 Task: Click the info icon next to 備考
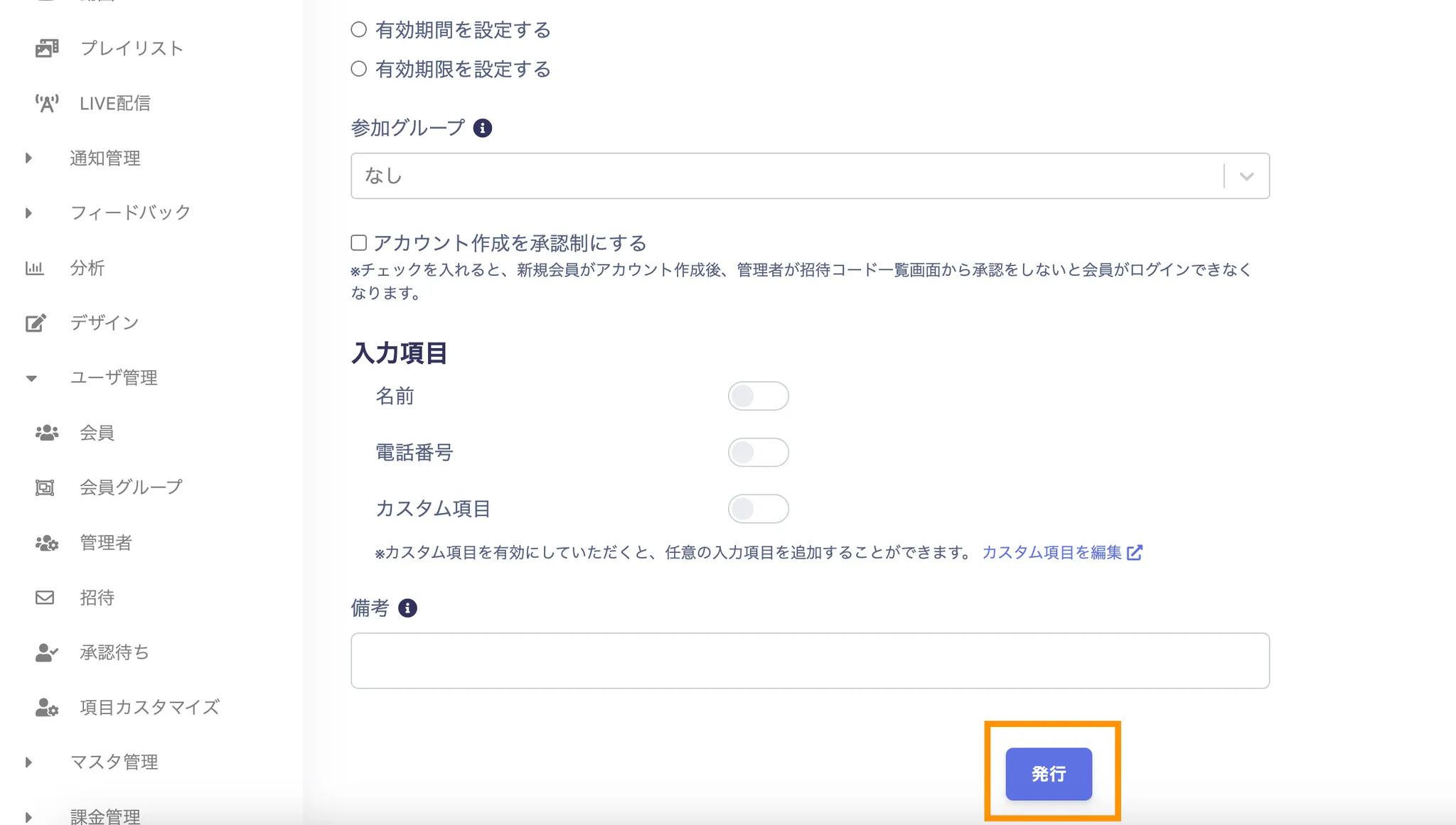click(407, 608)
